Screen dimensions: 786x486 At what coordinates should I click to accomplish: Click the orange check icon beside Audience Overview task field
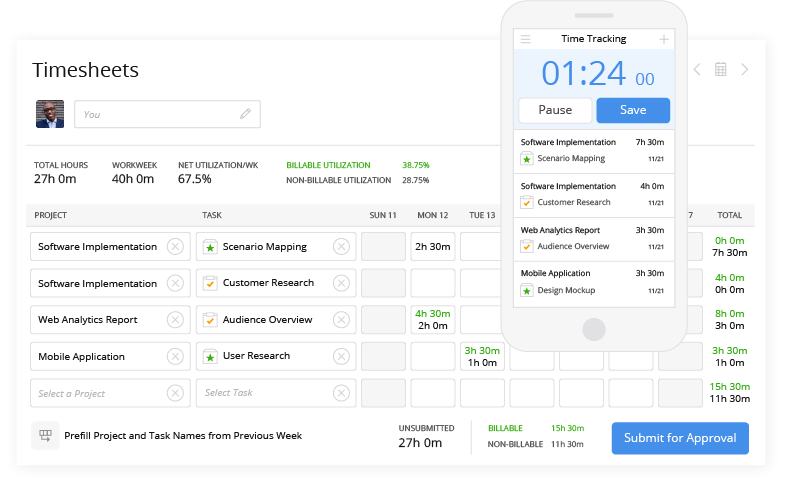coord(210,320)
